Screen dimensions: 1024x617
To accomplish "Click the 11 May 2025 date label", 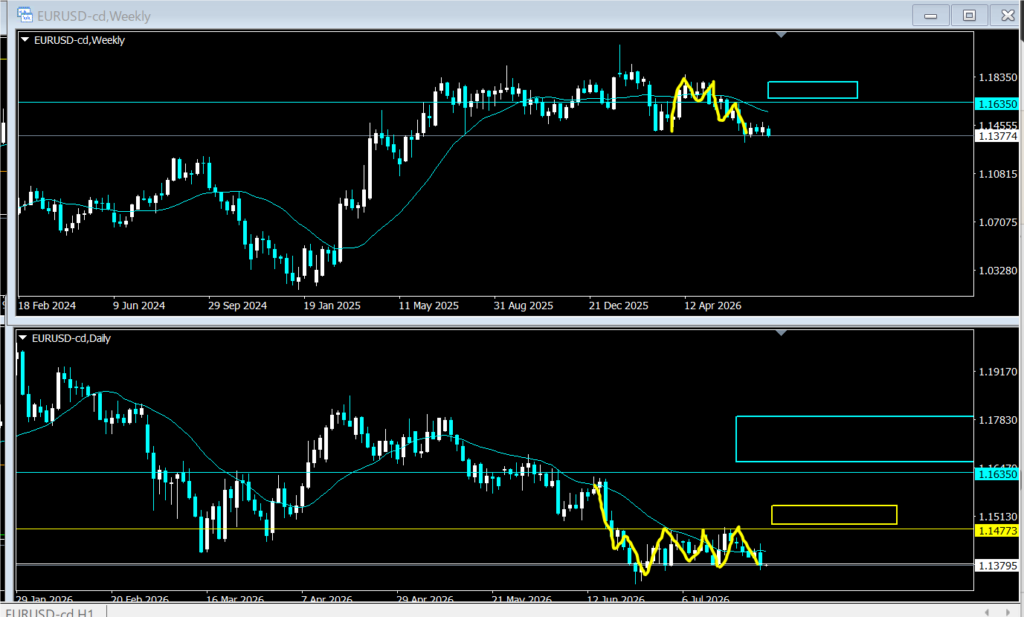I will pos(428,306).
